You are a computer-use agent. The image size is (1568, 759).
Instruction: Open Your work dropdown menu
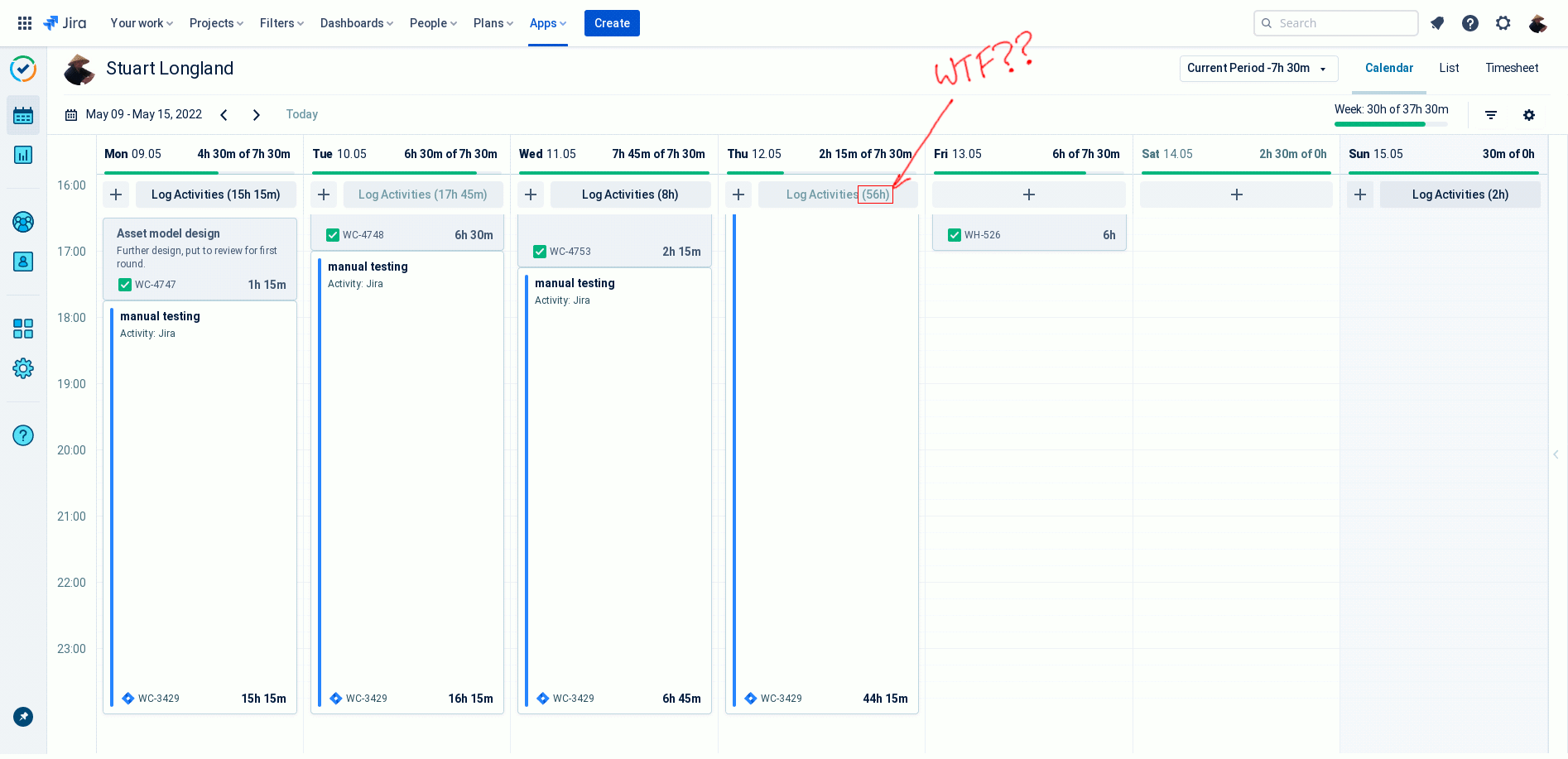[x=142, y=23]
